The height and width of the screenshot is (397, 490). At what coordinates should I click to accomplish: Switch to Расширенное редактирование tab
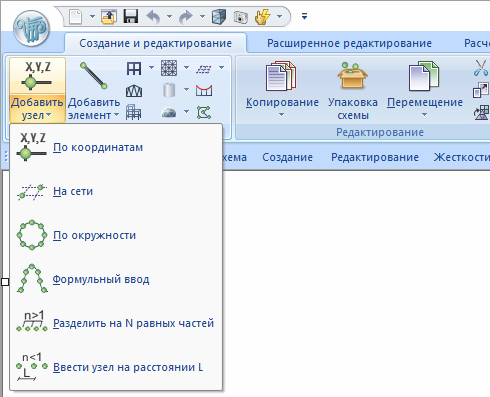coord(349,43)
